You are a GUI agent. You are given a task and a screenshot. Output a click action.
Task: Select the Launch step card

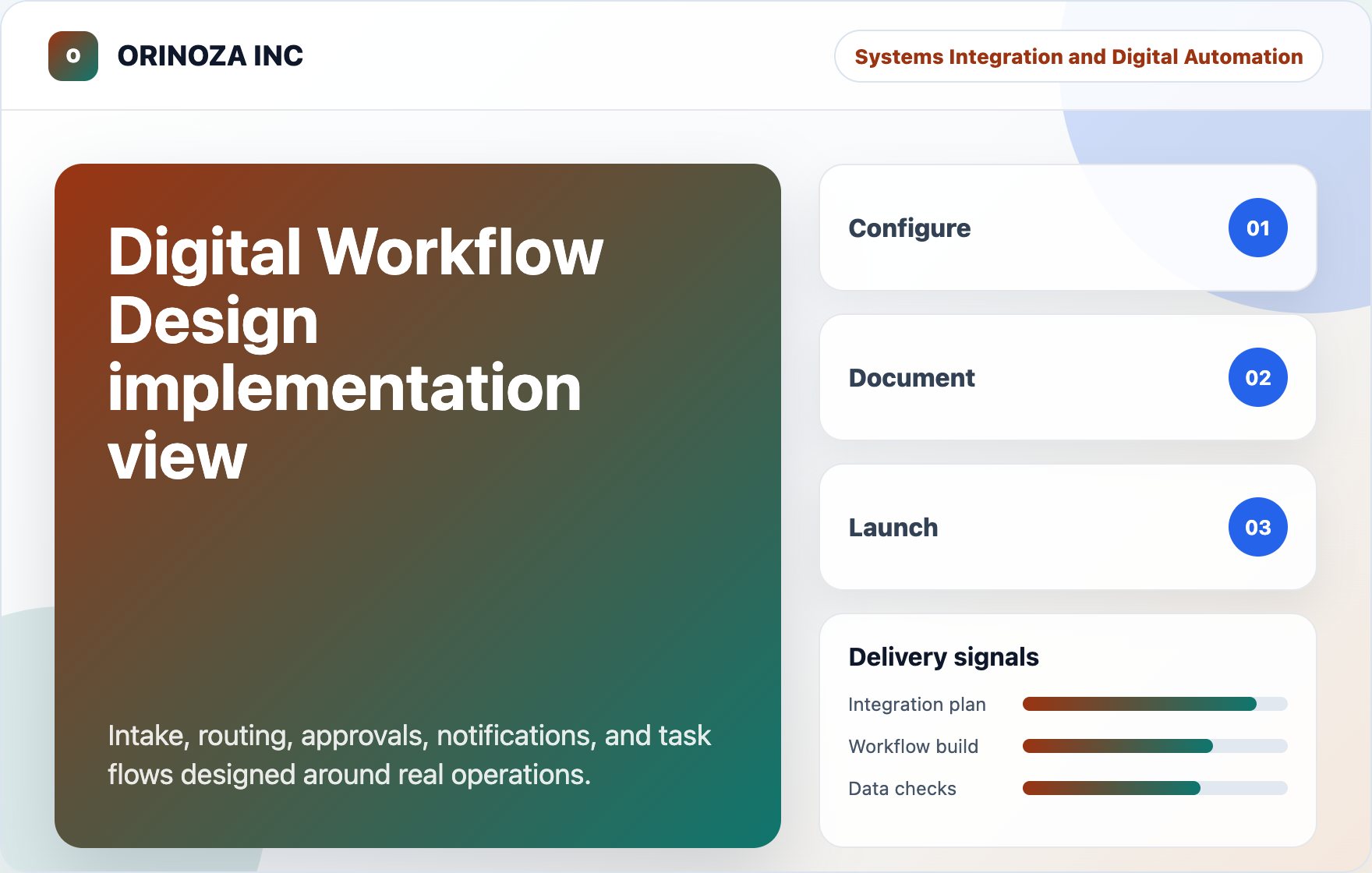point(1068,527)
